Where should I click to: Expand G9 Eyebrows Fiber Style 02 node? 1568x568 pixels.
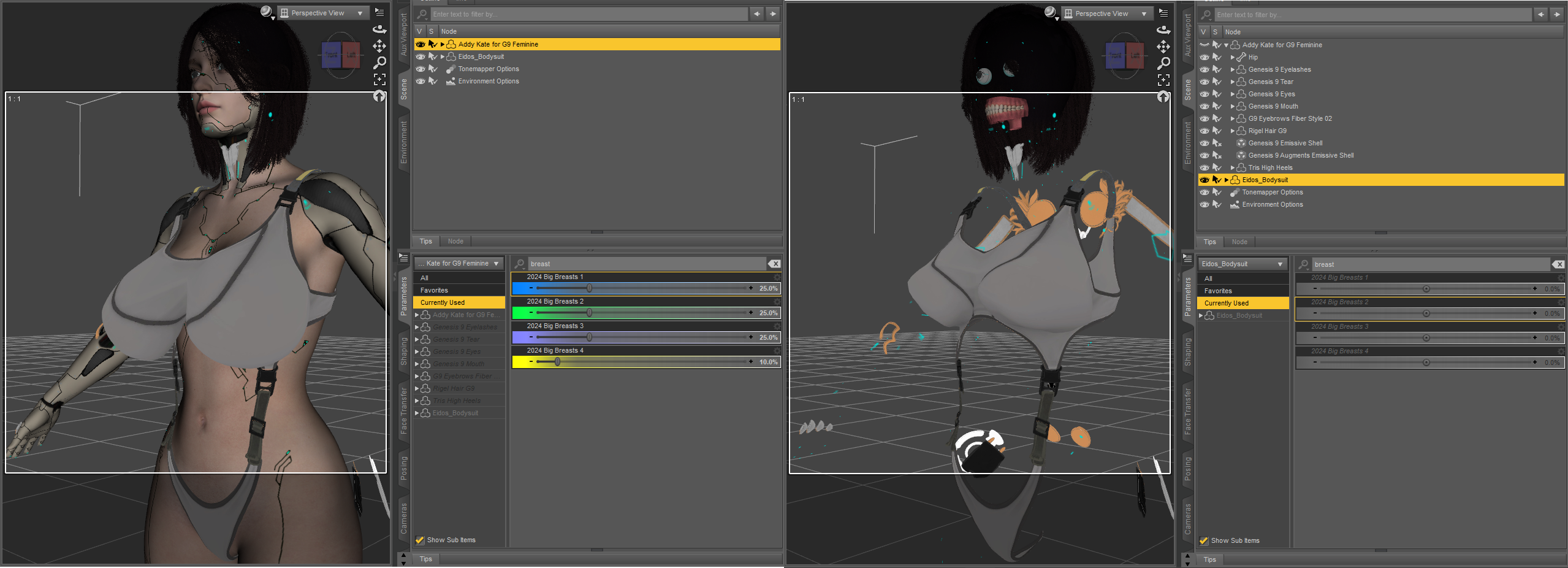coord(1233,118)
